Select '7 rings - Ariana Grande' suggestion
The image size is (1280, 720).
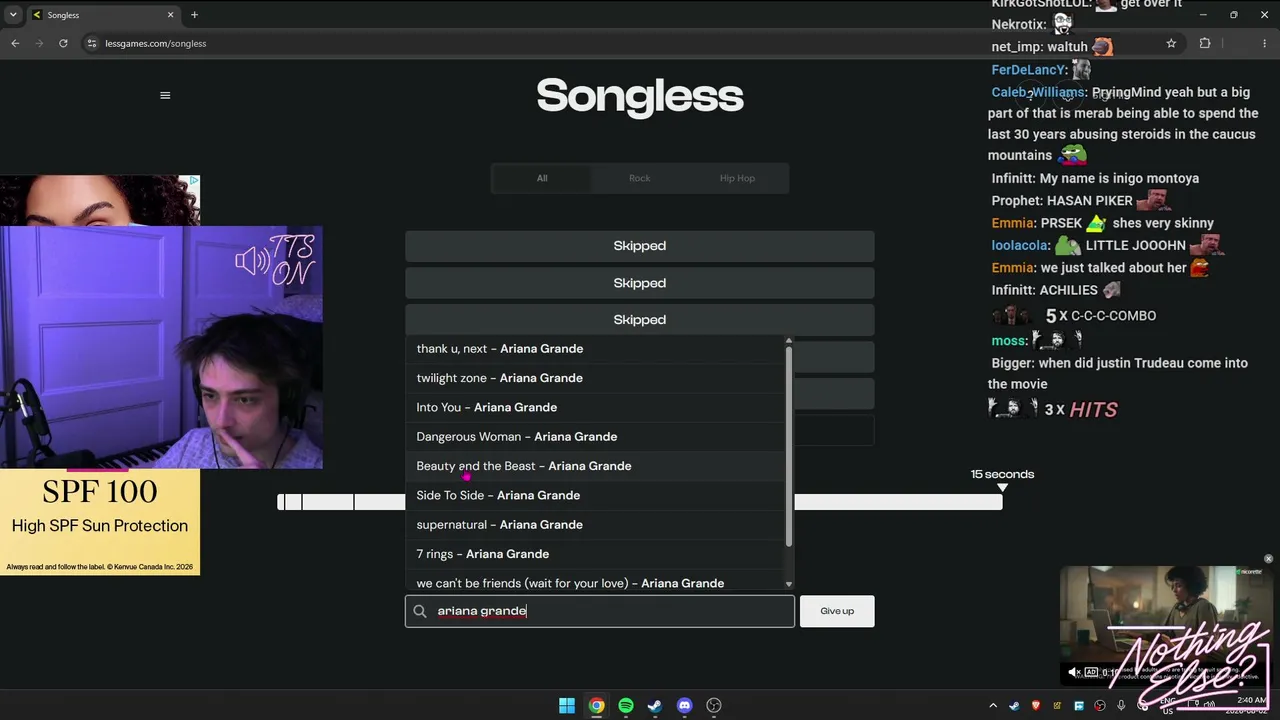tap(595, 554)
